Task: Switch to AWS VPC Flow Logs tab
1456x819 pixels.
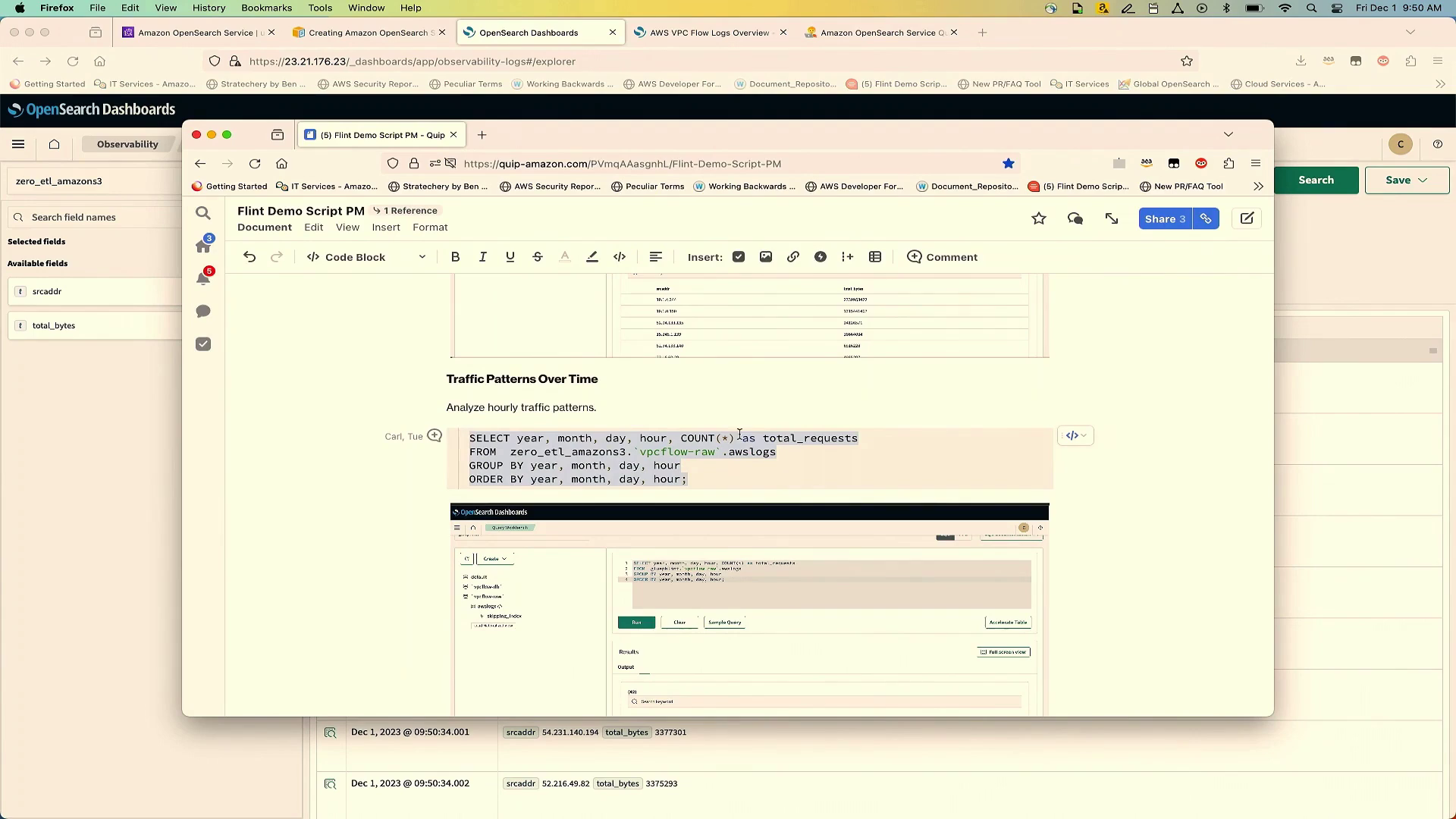Action: (708, 33)
